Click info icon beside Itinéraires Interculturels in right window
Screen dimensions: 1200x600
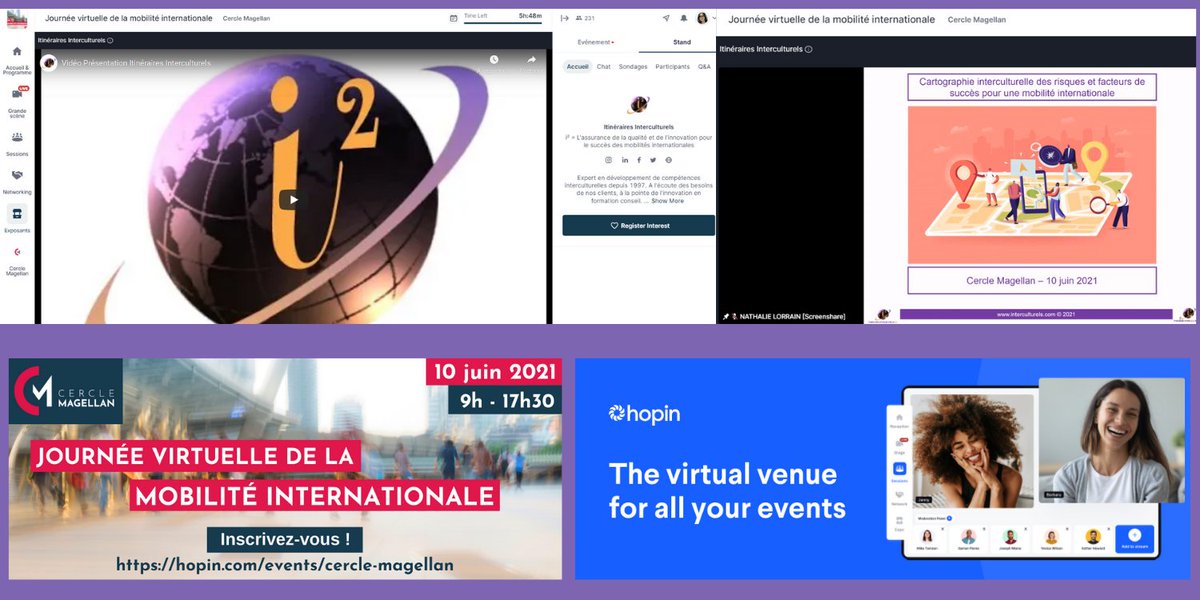[x=808, y=48]
